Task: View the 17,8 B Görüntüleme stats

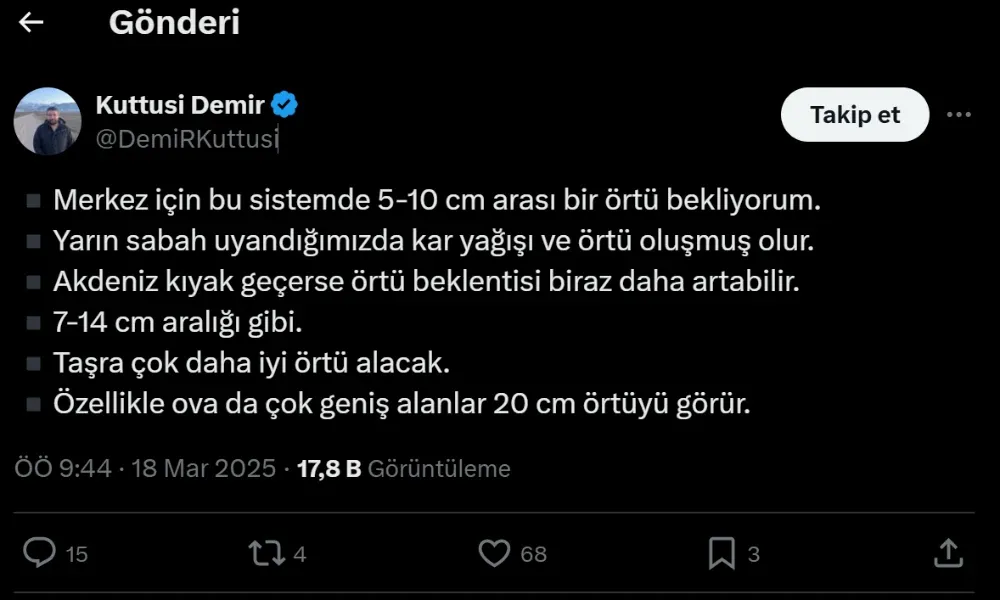Action: [404, 468]
